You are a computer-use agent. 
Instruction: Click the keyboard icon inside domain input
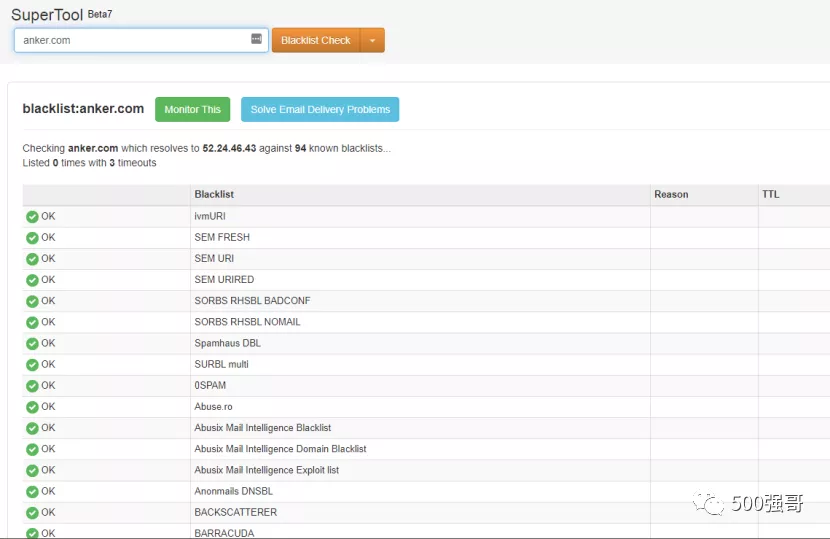click(x=256, y=40)
